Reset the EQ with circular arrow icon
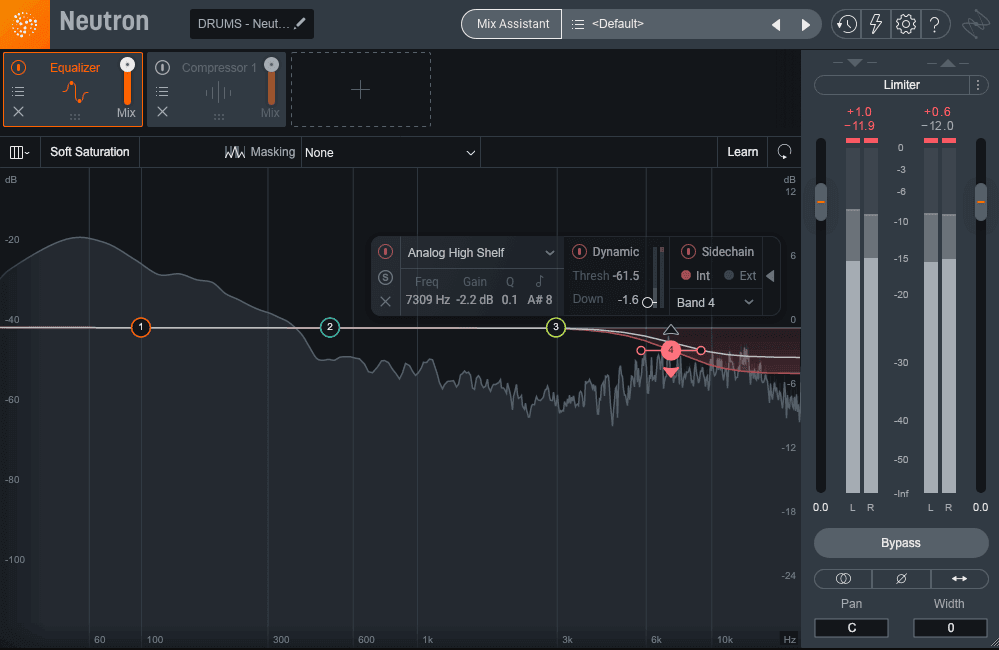Screen dimensions: 999x650 pyautogui.click(x=784, y=152)
